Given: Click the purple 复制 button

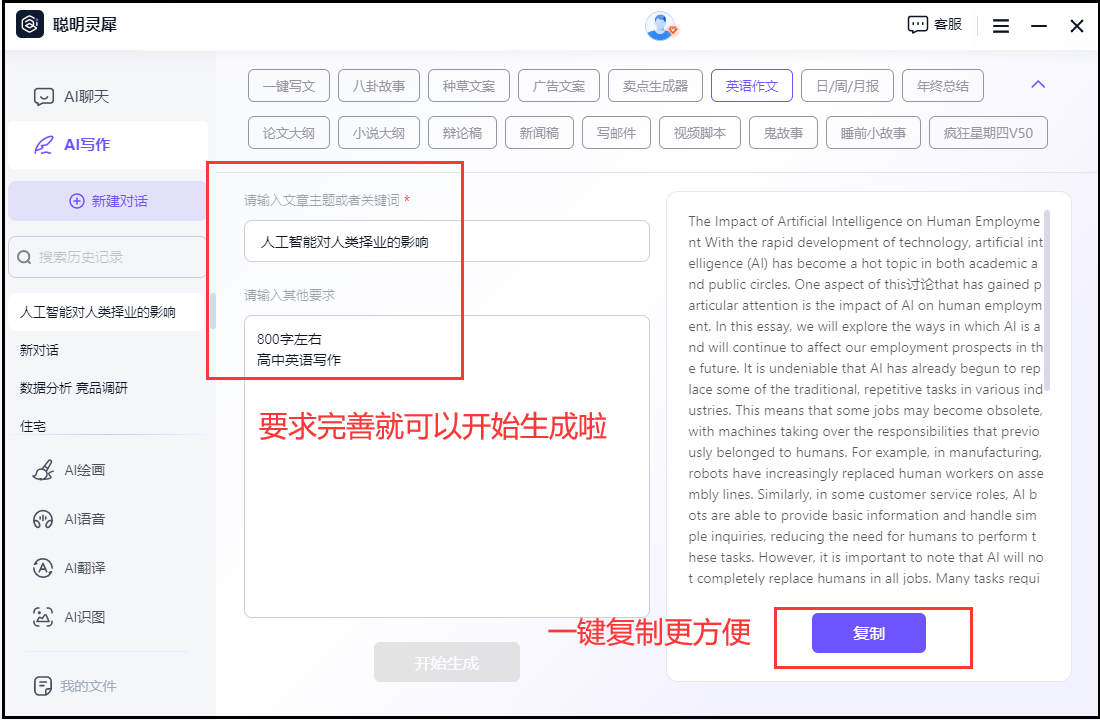Looking at the screenshot, I should pos(868,633).
